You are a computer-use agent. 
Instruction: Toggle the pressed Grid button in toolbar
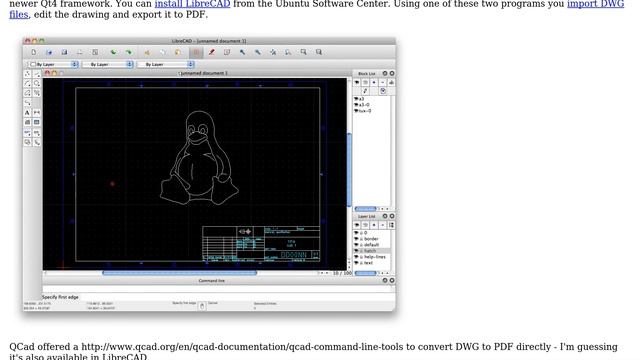click(x=196, y=52)
